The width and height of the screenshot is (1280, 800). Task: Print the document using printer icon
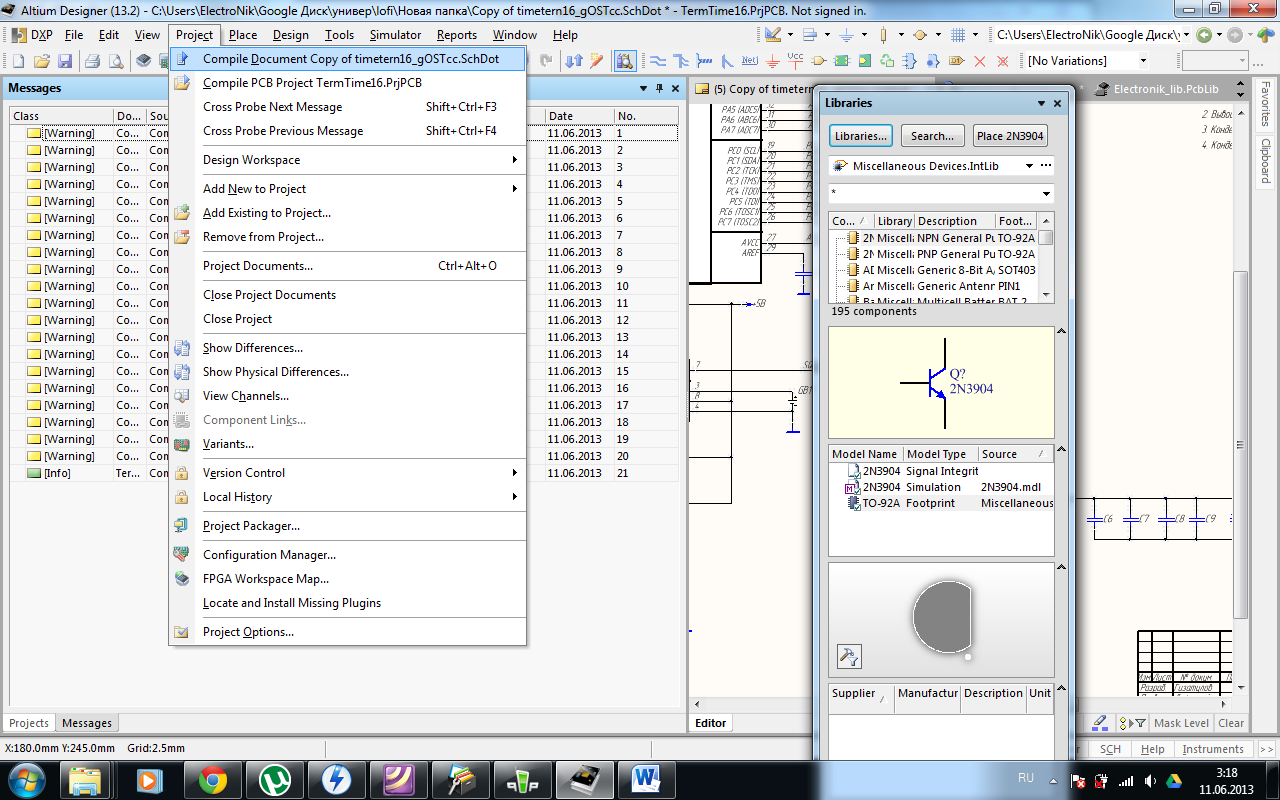[x=93, y=61]
